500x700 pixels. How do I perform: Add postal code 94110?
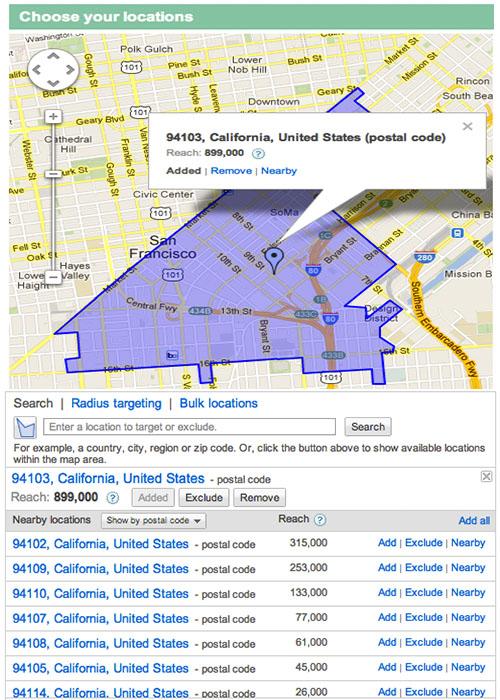[x=387, y=592]
